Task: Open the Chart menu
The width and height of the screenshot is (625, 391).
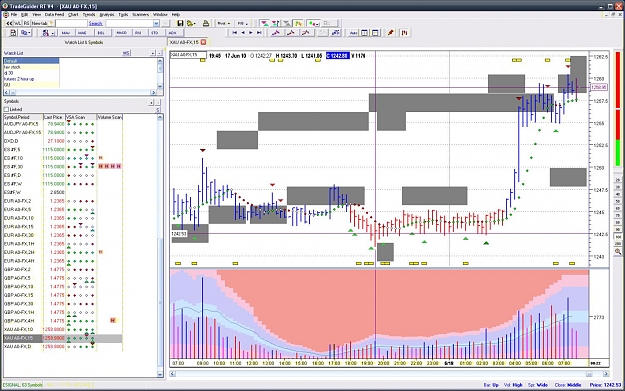Action: [73, 14]
